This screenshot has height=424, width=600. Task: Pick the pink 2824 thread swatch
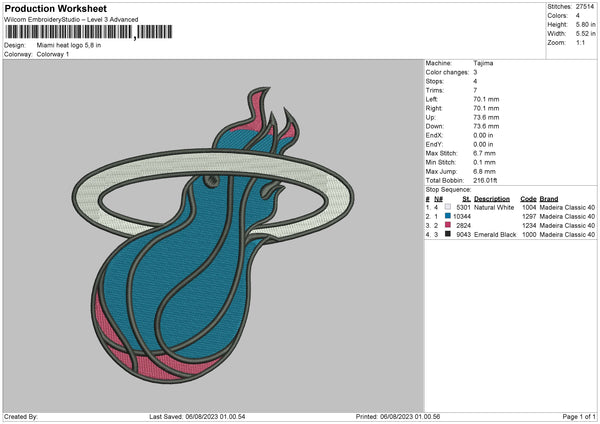tap(447, 226)
